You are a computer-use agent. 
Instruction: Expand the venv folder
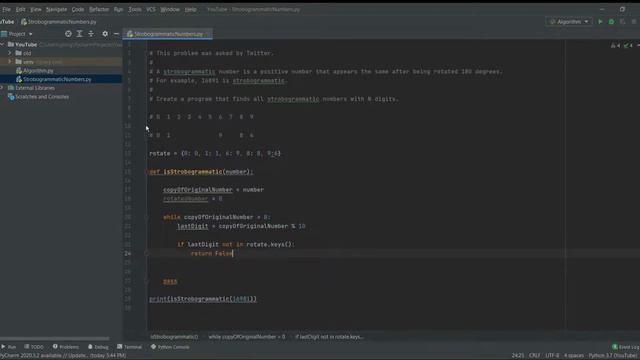click(x=10, y=62)
